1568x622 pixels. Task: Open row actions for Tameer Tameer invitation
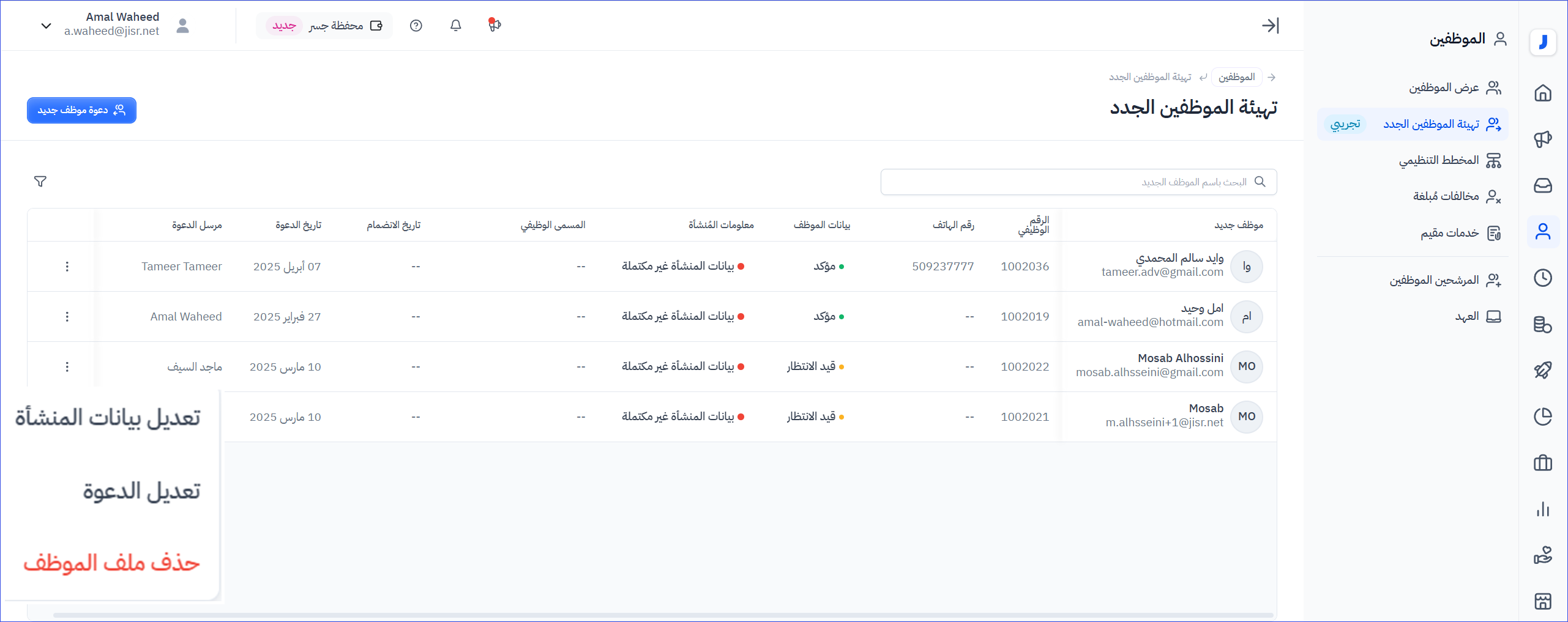pyautogui.click(x=67, y=267)
